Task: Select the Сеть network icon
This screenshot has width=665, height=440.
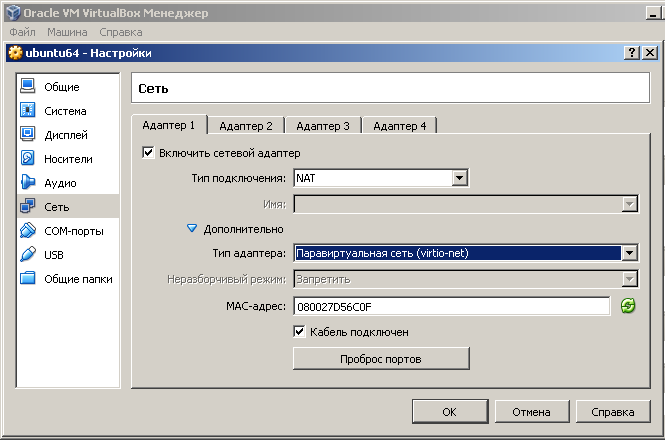Action: tap(28, 206)
